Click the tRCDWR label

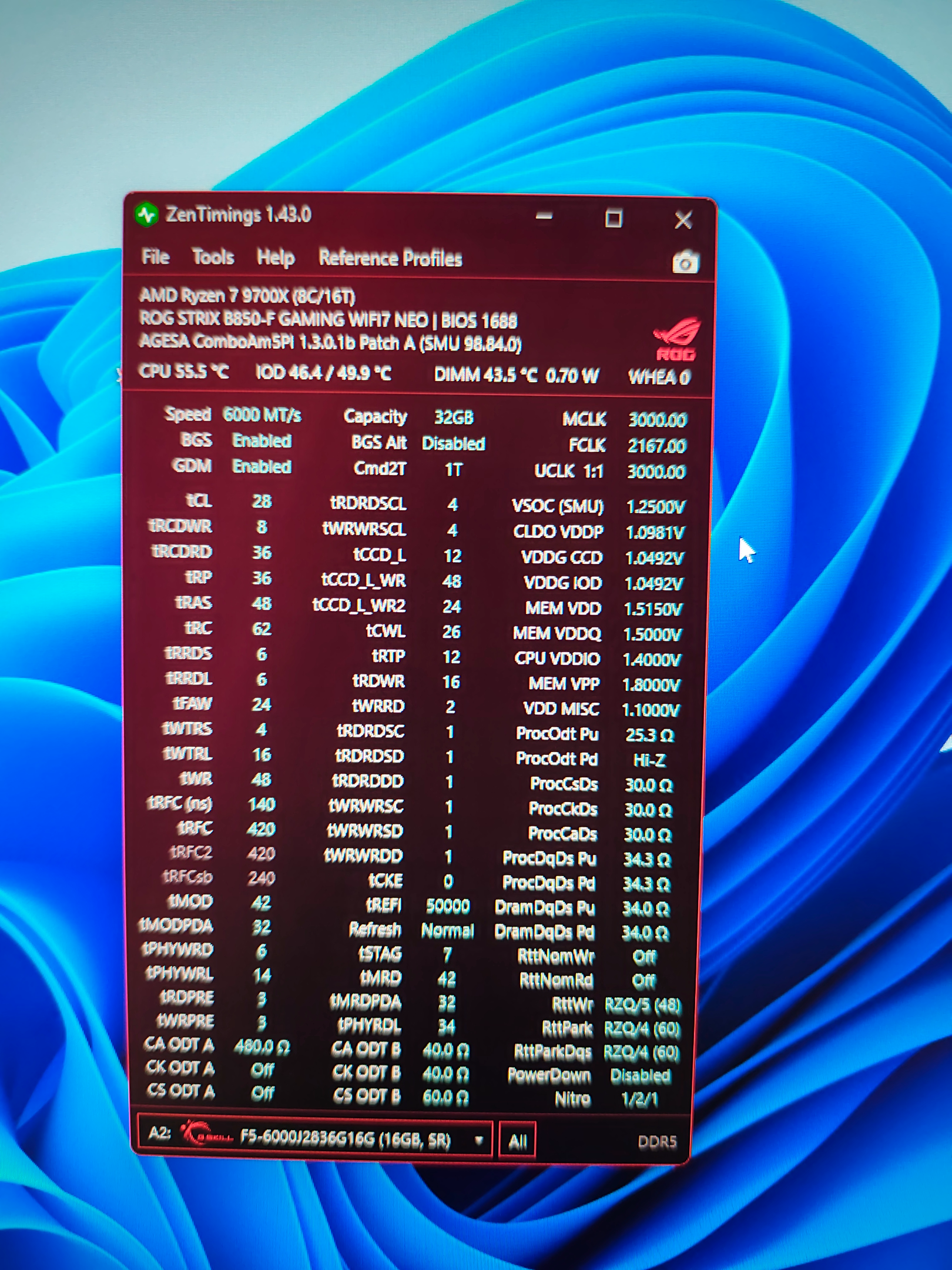click(180, 526)
